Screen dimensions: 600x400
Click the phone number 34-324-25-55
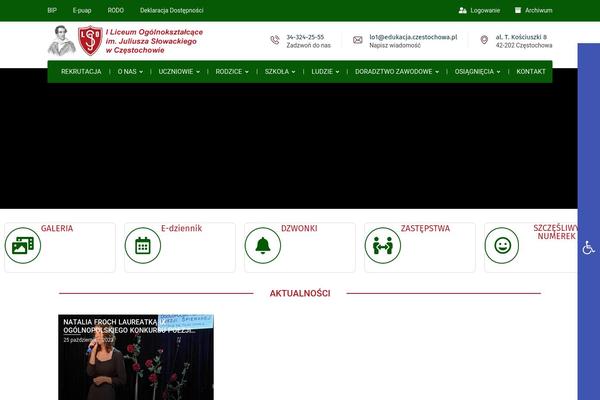[x=305, y=37]
